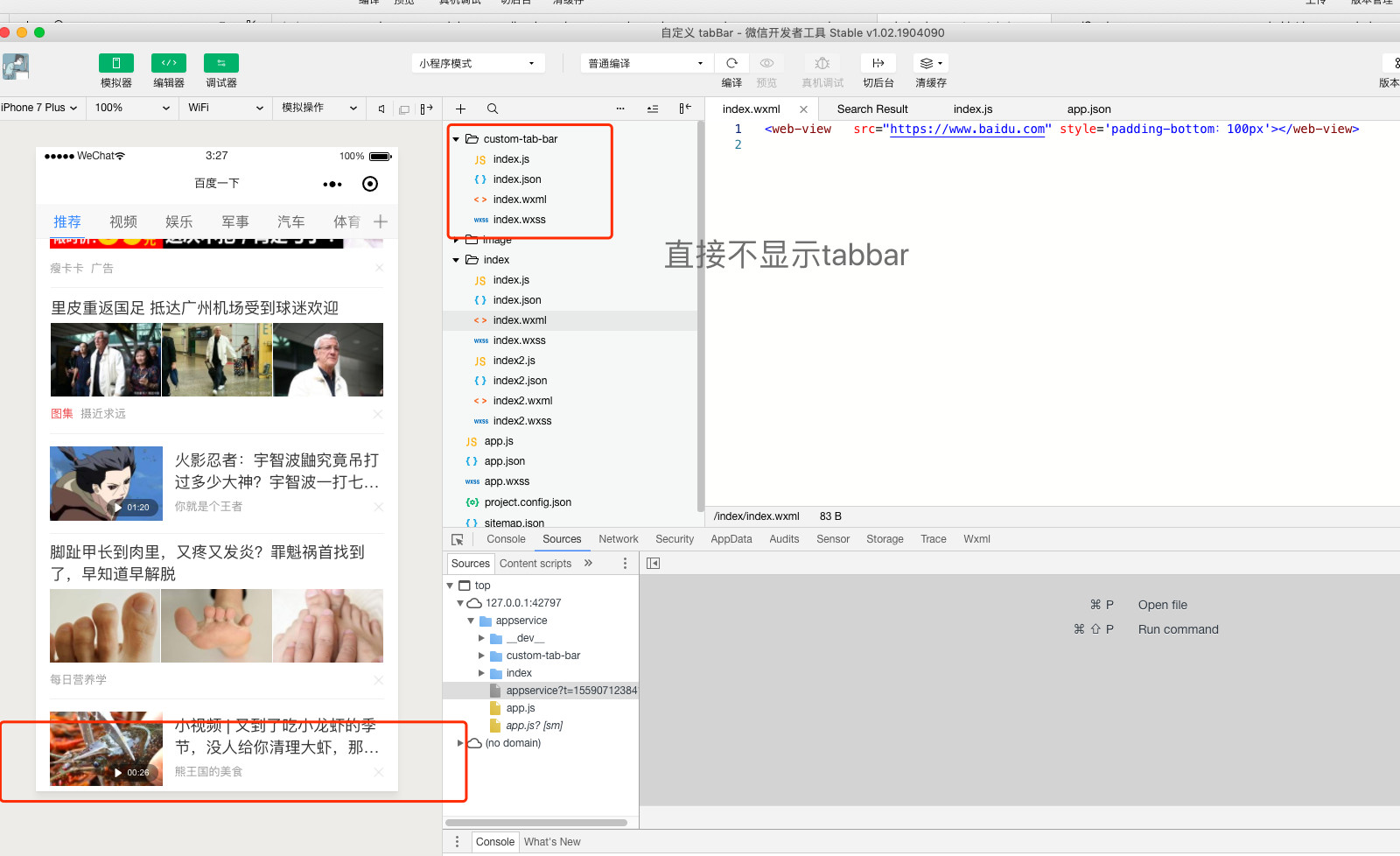
Task: Open real device debugging icon
Action: click(822, 63)
